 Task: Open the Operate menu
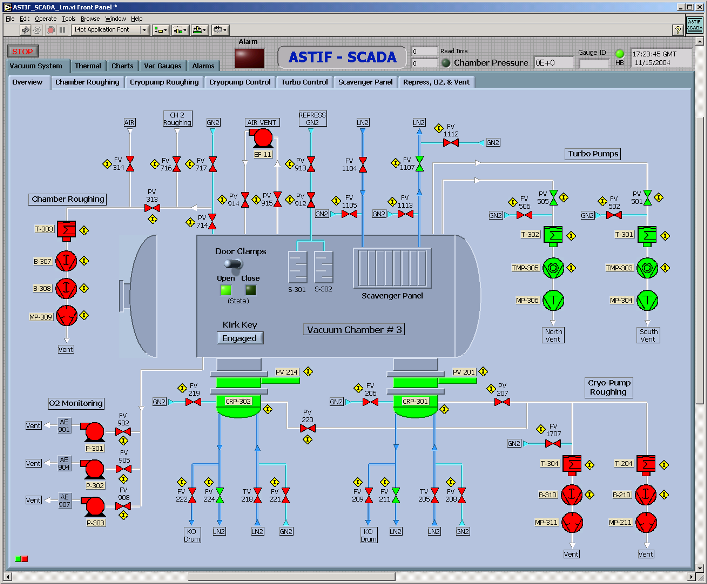[x=45, y=19]
